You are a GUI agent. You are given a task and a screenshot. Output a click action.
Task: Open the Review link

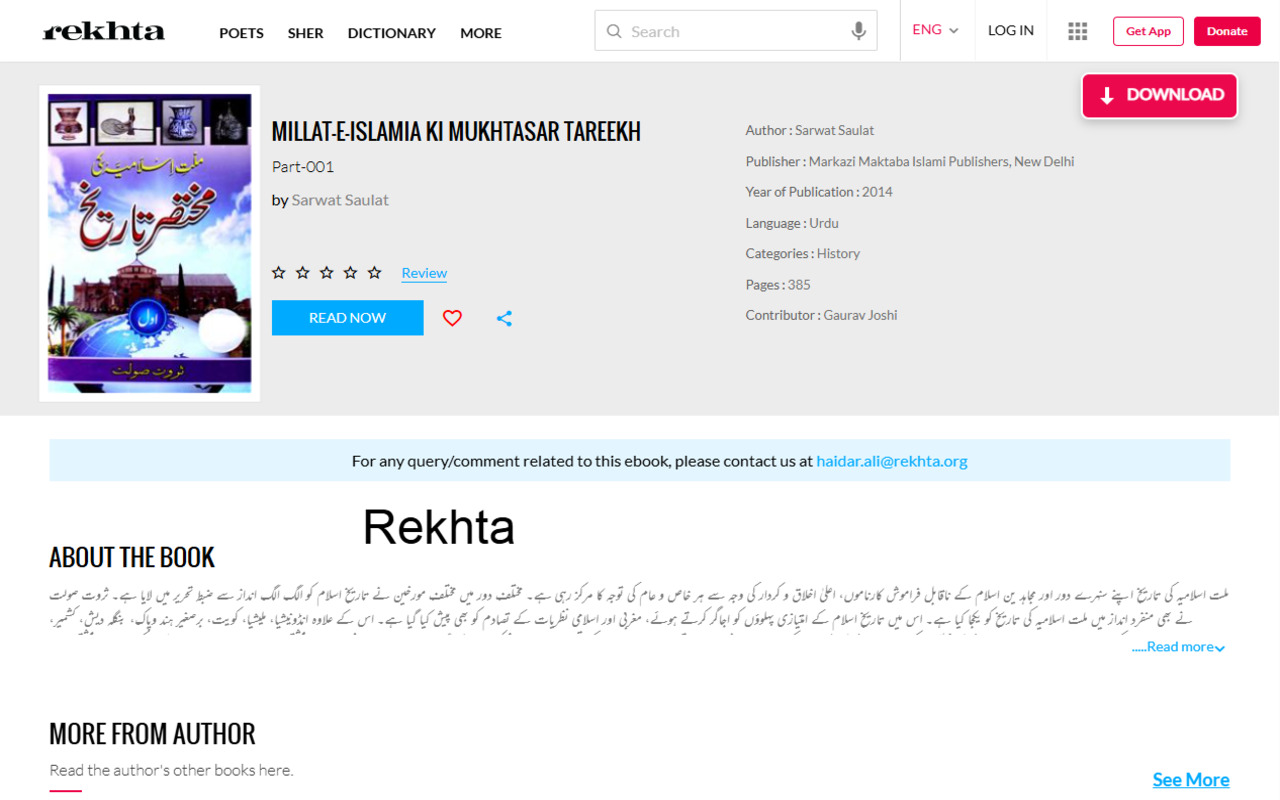pos(424,273)
